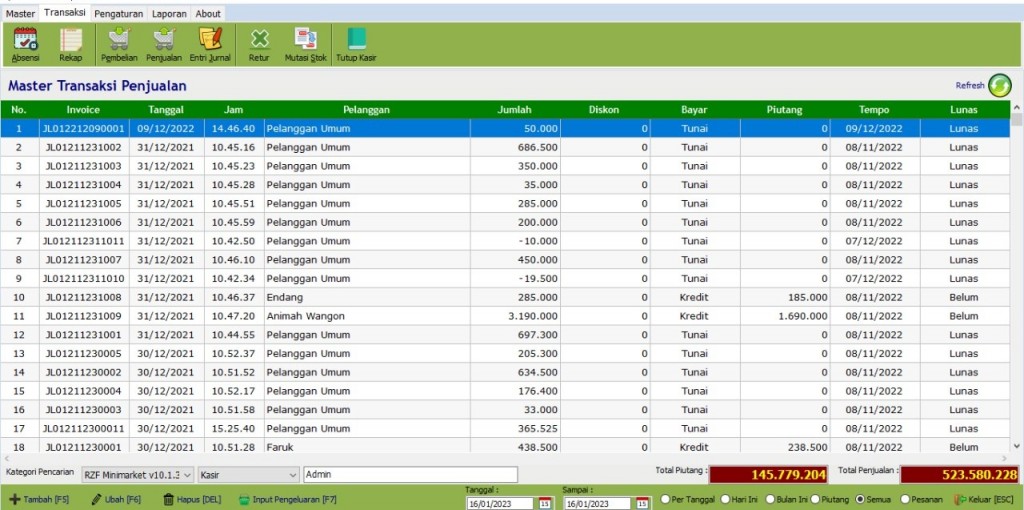Open the Absensi attendance icon
The width and height of the screenshot is (1024, 510).
25,44
